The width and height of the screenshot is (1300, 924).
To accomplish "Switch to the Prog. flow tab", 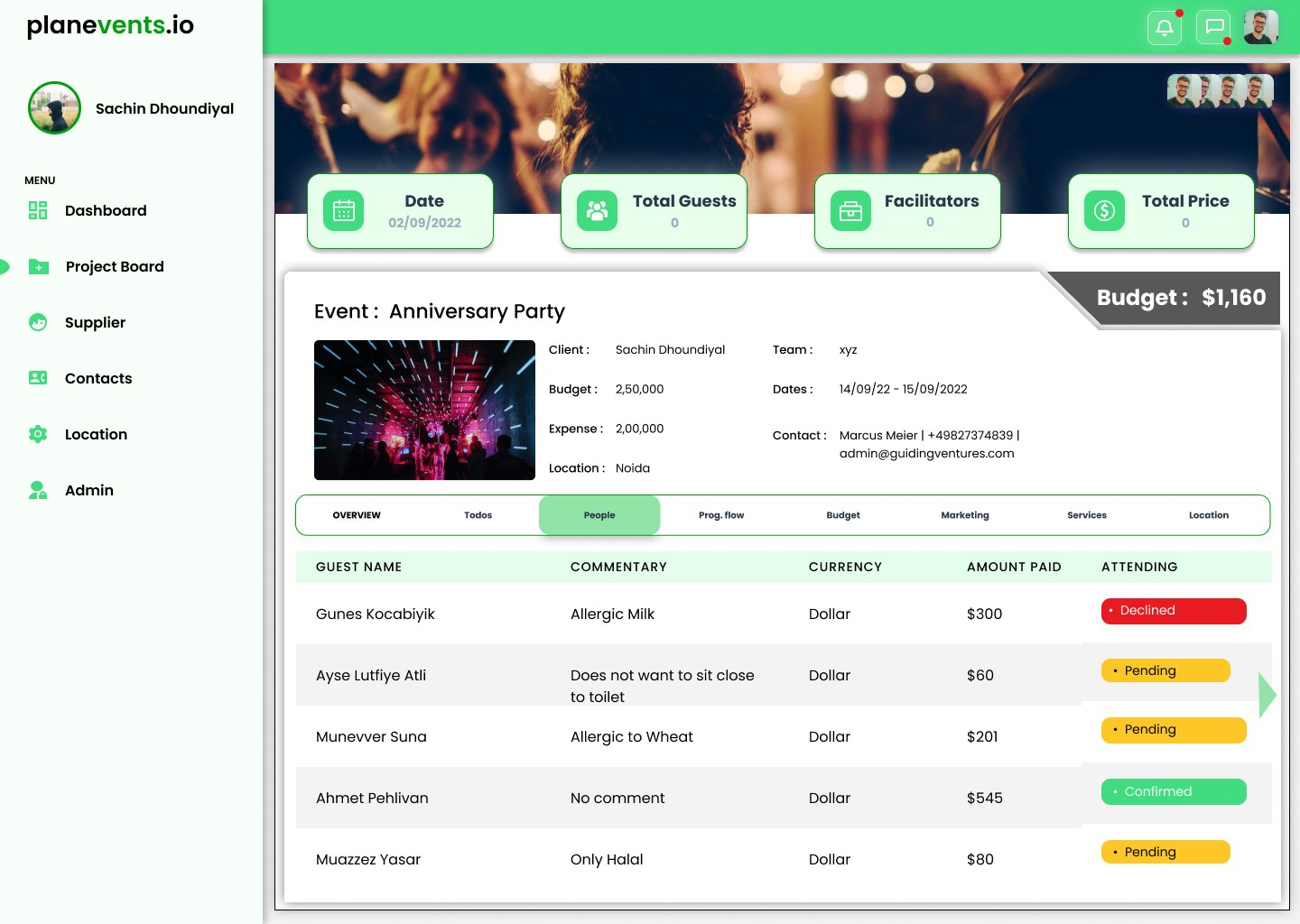I will coord(721,515).
